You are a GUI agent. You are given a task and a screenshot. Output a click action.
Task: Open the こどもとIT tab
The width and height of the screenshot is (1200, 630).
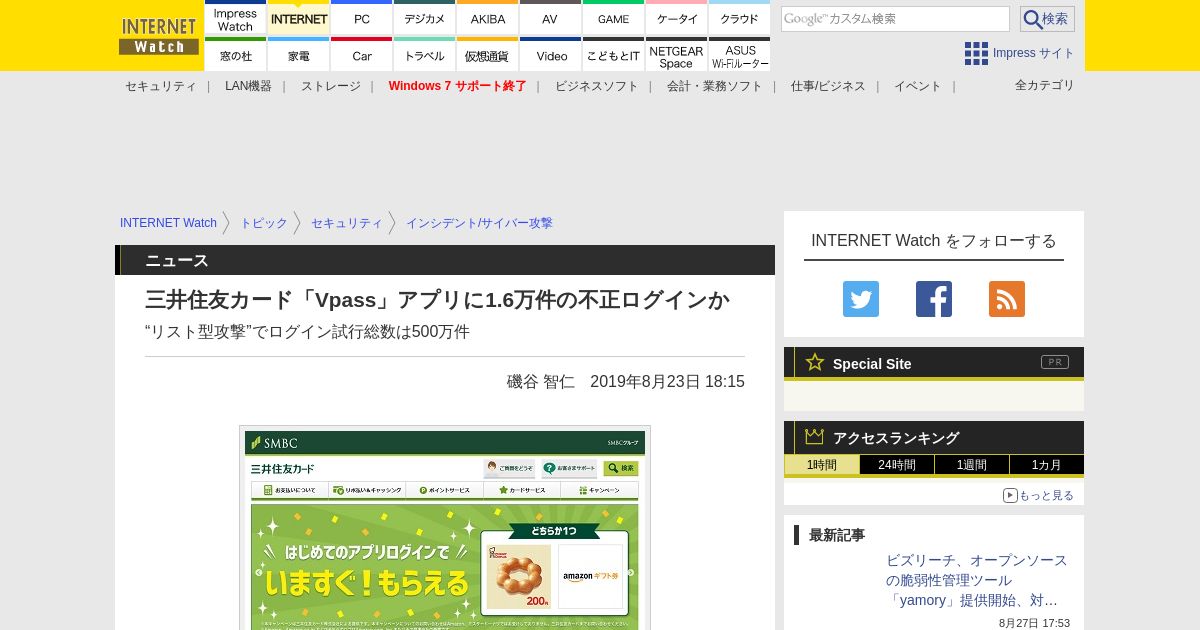point(613,55)
